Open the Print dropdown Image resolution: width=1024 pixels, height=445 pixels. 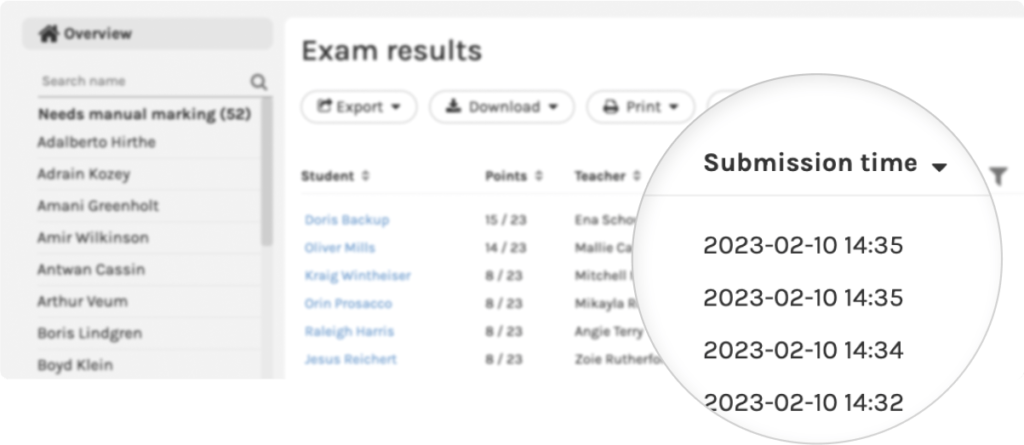[641, 107]
